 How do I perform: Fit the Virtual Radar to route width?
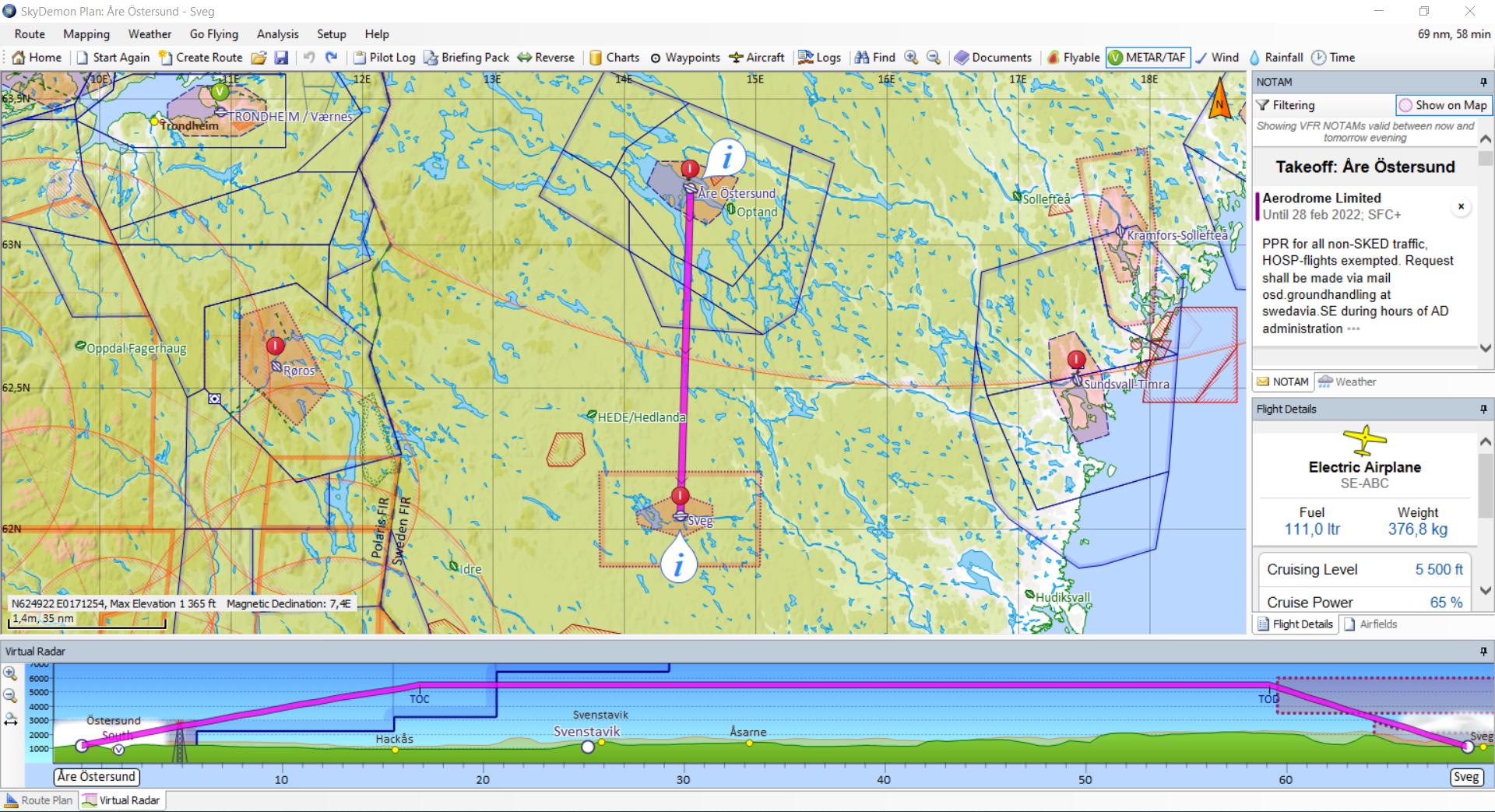pos(10,719)
